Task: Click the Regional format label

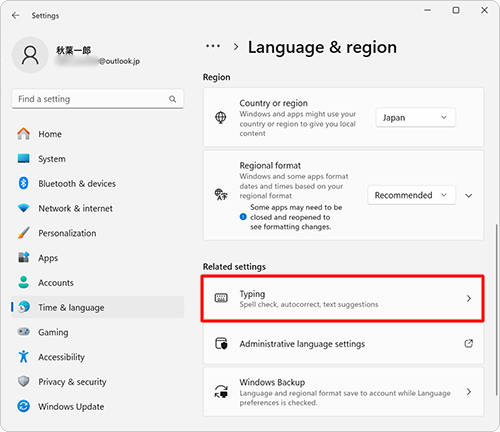Action: tap(270, 165)
